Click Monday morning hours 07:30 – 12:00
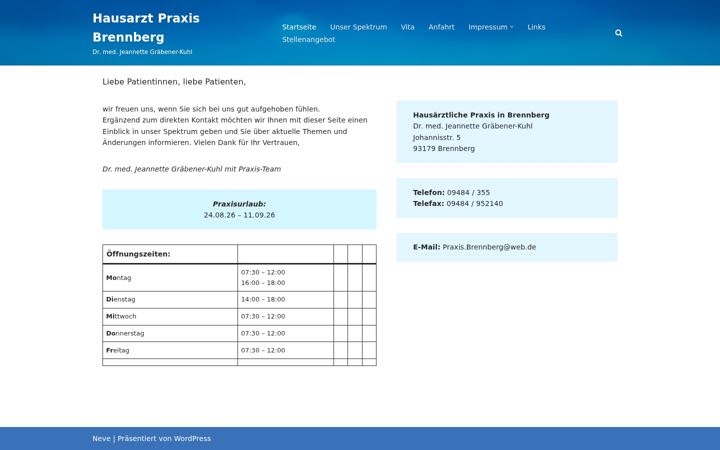Image resolution: width=720 pixels, height=450 pixels. pos(263,272)
